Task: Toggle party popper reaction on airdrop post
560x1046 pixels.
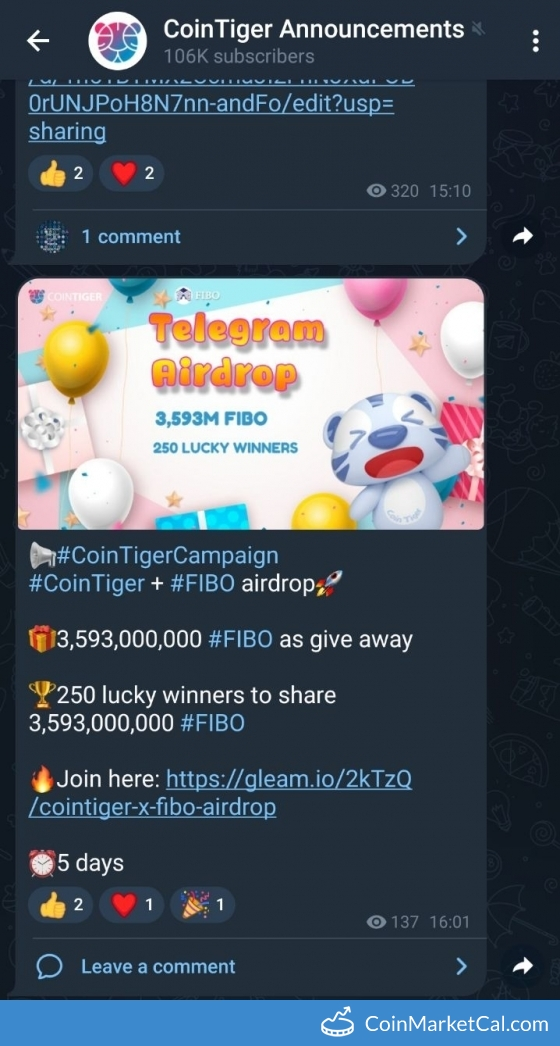Action: pos(202,905)
